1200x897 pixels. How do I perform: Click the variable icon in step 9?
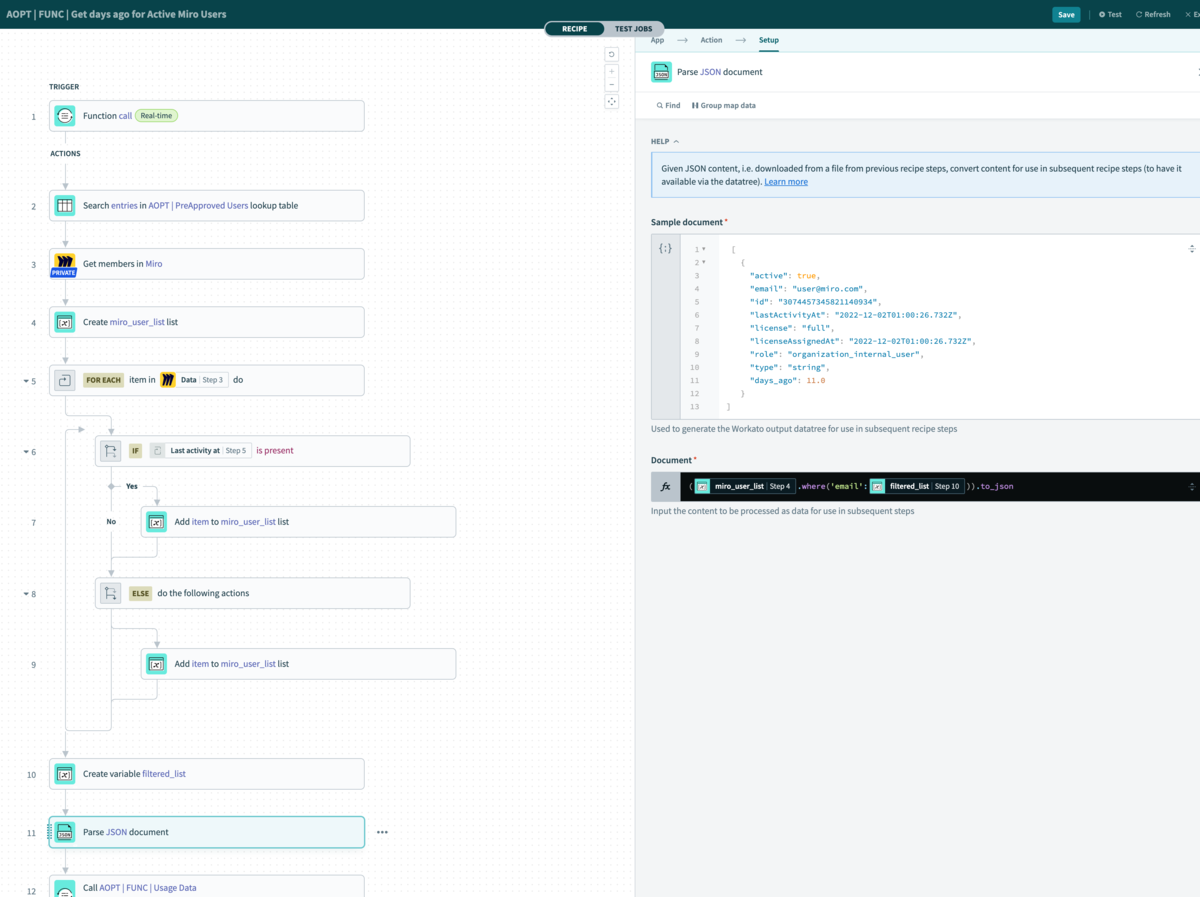pyautogui.click(x=156, y=664)
